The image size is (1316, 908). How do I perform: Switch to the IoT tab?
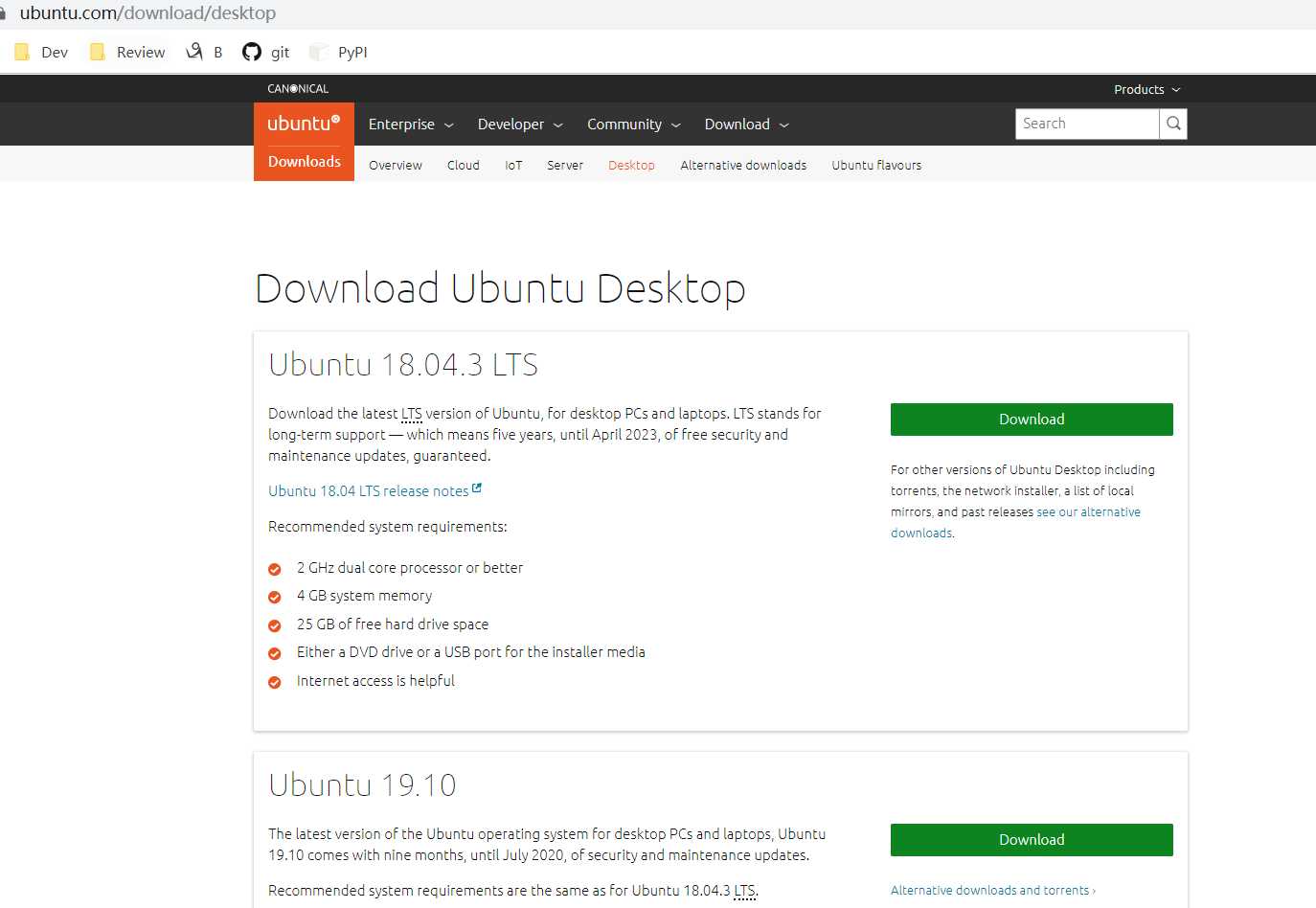point(513,165)
